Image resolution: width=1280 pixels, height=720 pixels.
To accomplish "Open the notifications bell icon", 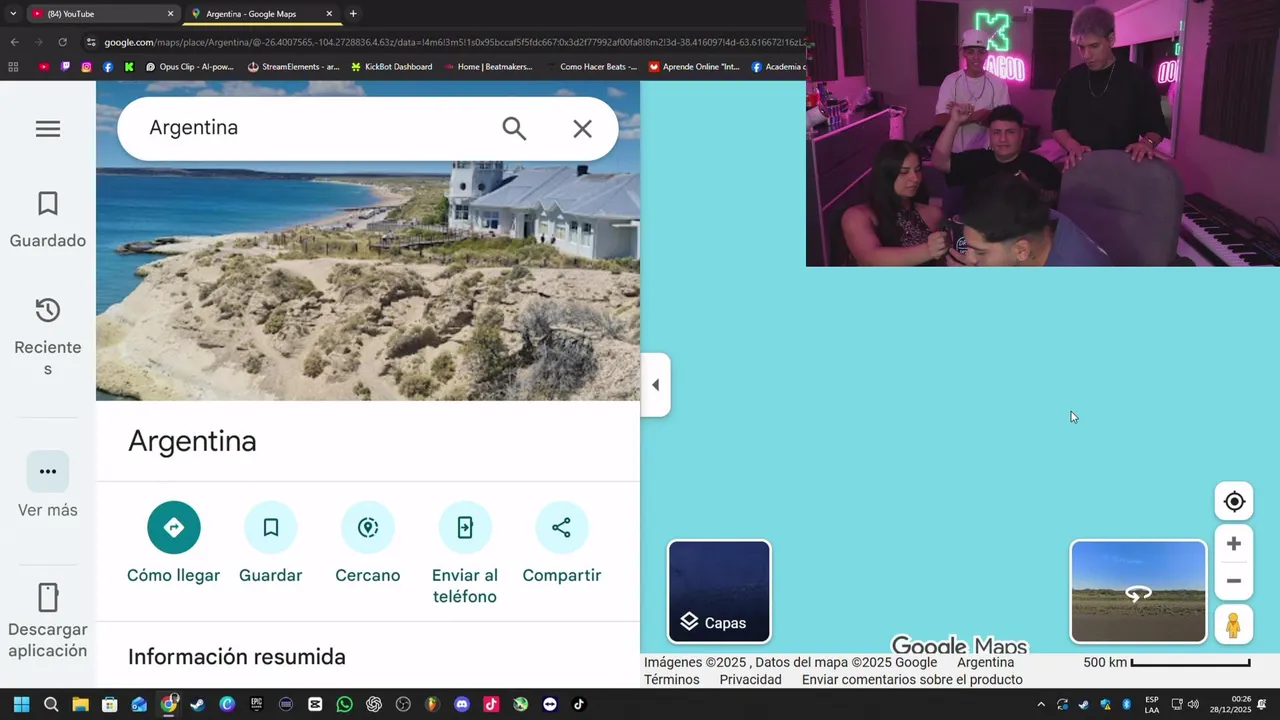I will tap(1262, 704).
